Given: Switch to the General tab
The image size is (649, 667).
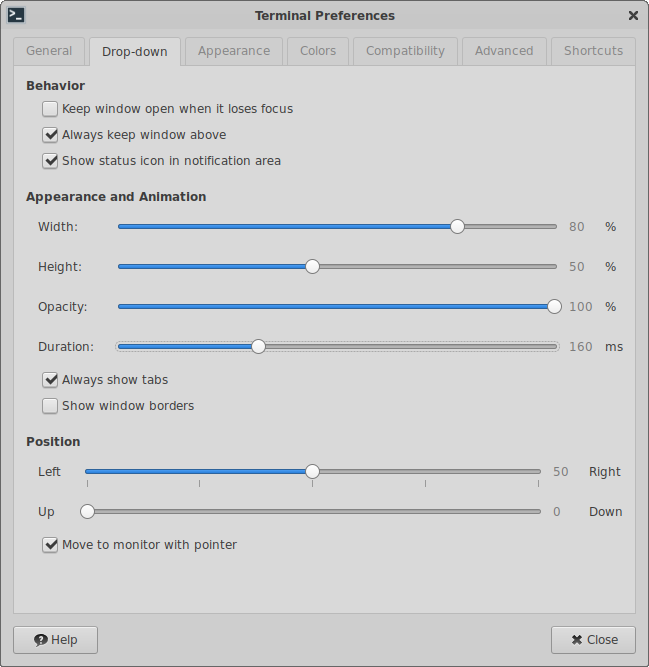Looking at the screenshot, I should pos(49,51).
